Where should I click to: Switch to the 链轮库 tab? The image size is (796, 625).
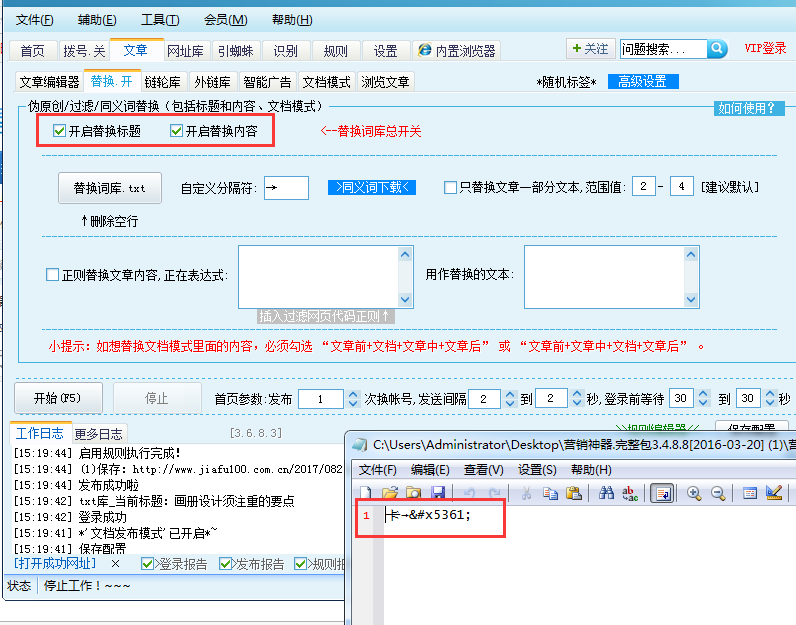[x=162, y=82]
